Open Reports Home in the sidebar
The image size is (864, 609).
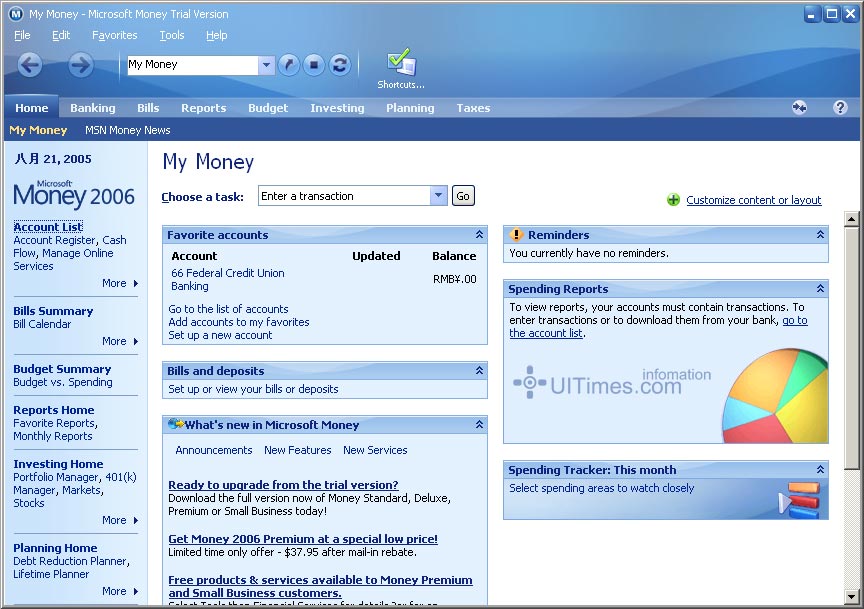[53, 410]
